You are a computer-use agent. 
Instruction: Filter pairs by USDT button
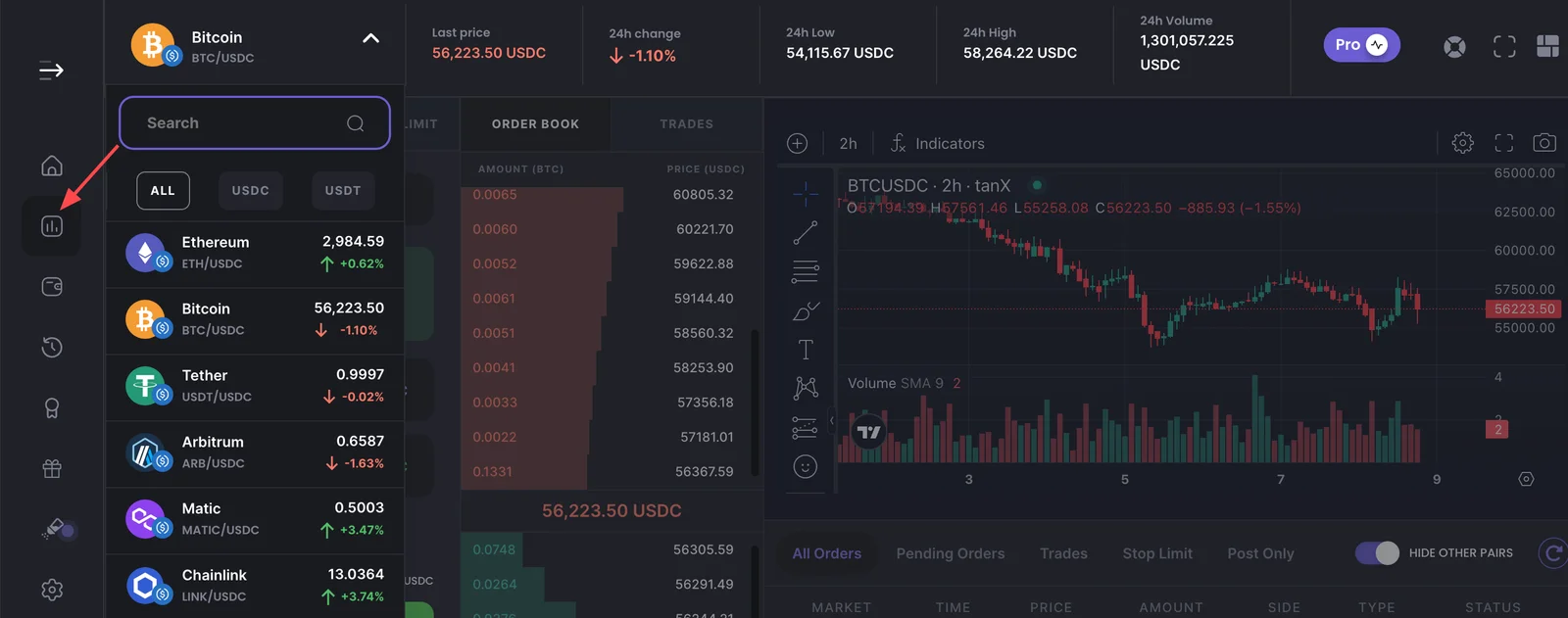(343, 191)
